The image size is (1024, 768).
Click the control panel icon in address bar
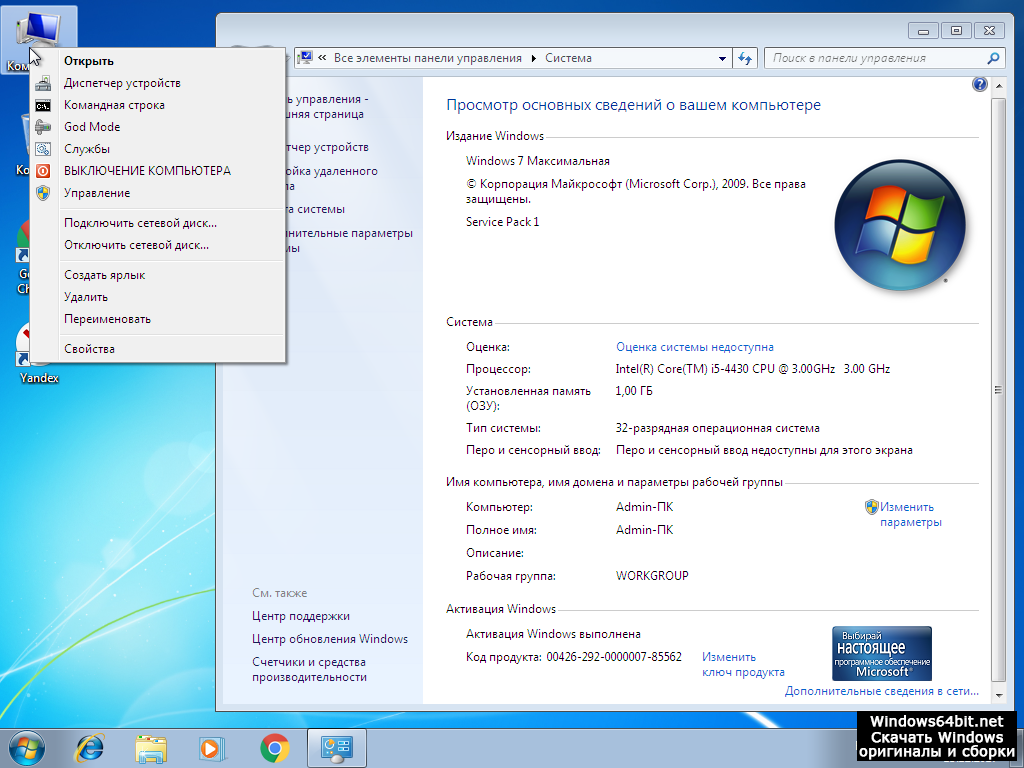point(304,58)
